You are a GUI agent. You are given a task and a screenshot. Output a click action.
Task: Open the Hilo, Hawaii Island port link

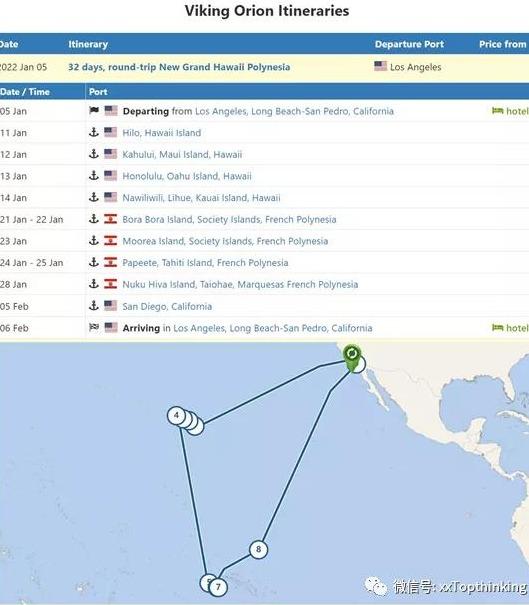pos(162,133)
